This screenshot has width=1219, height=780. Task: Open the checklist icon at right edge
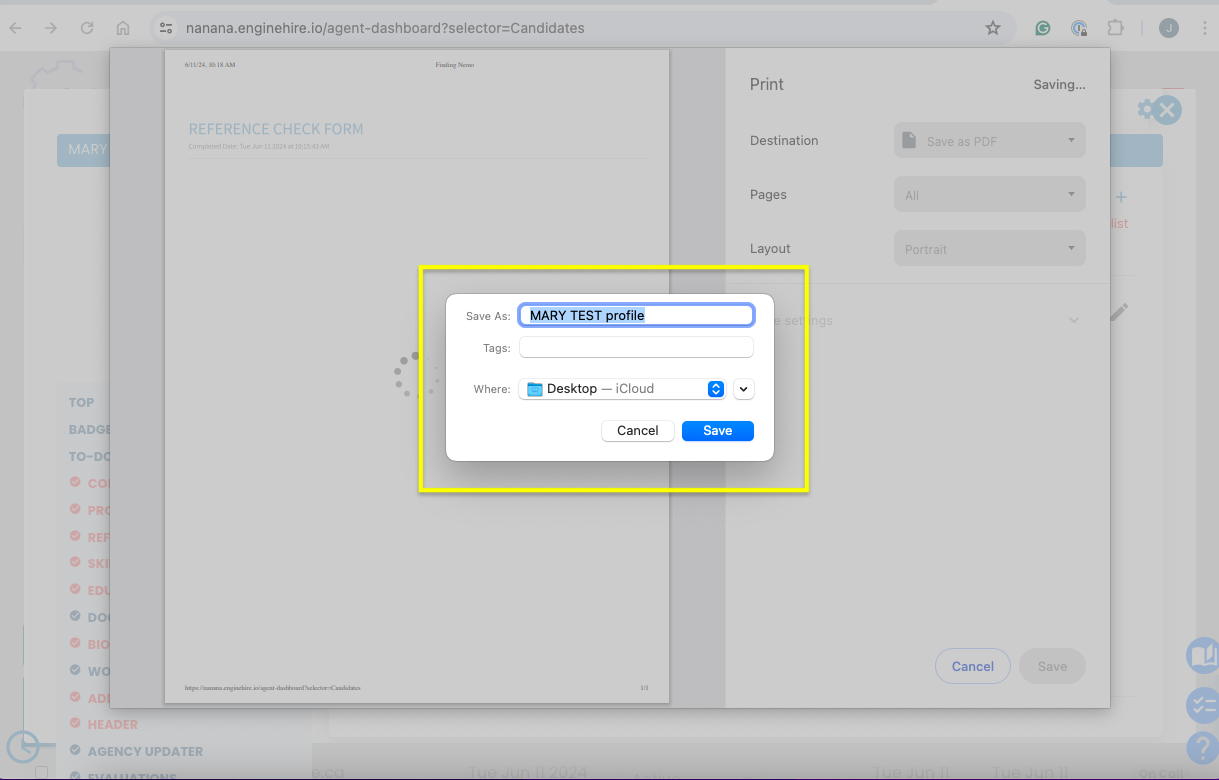[1203, 706]
